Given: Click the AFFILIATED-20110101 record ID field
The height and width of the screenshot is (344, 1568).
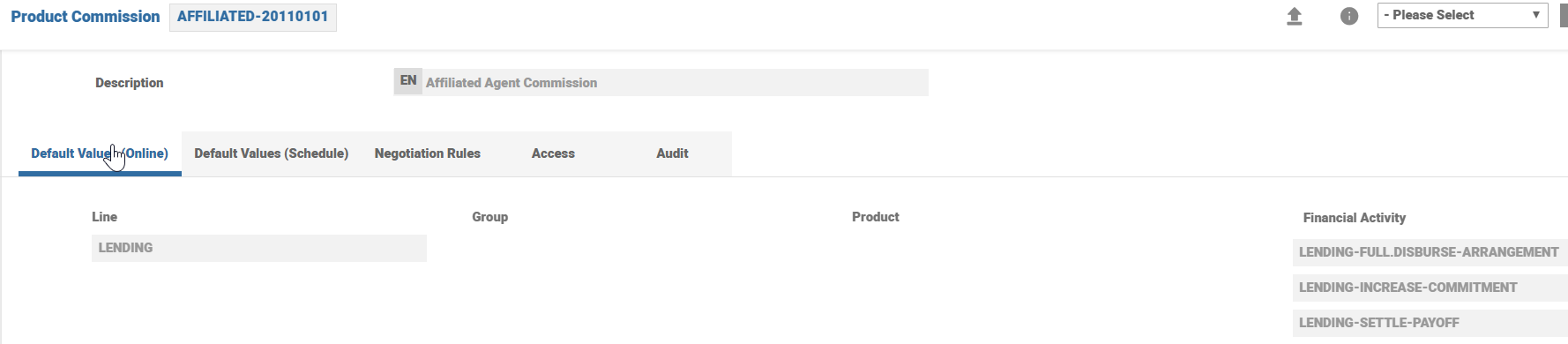Looking at the screenshot, I should [253, 17].
